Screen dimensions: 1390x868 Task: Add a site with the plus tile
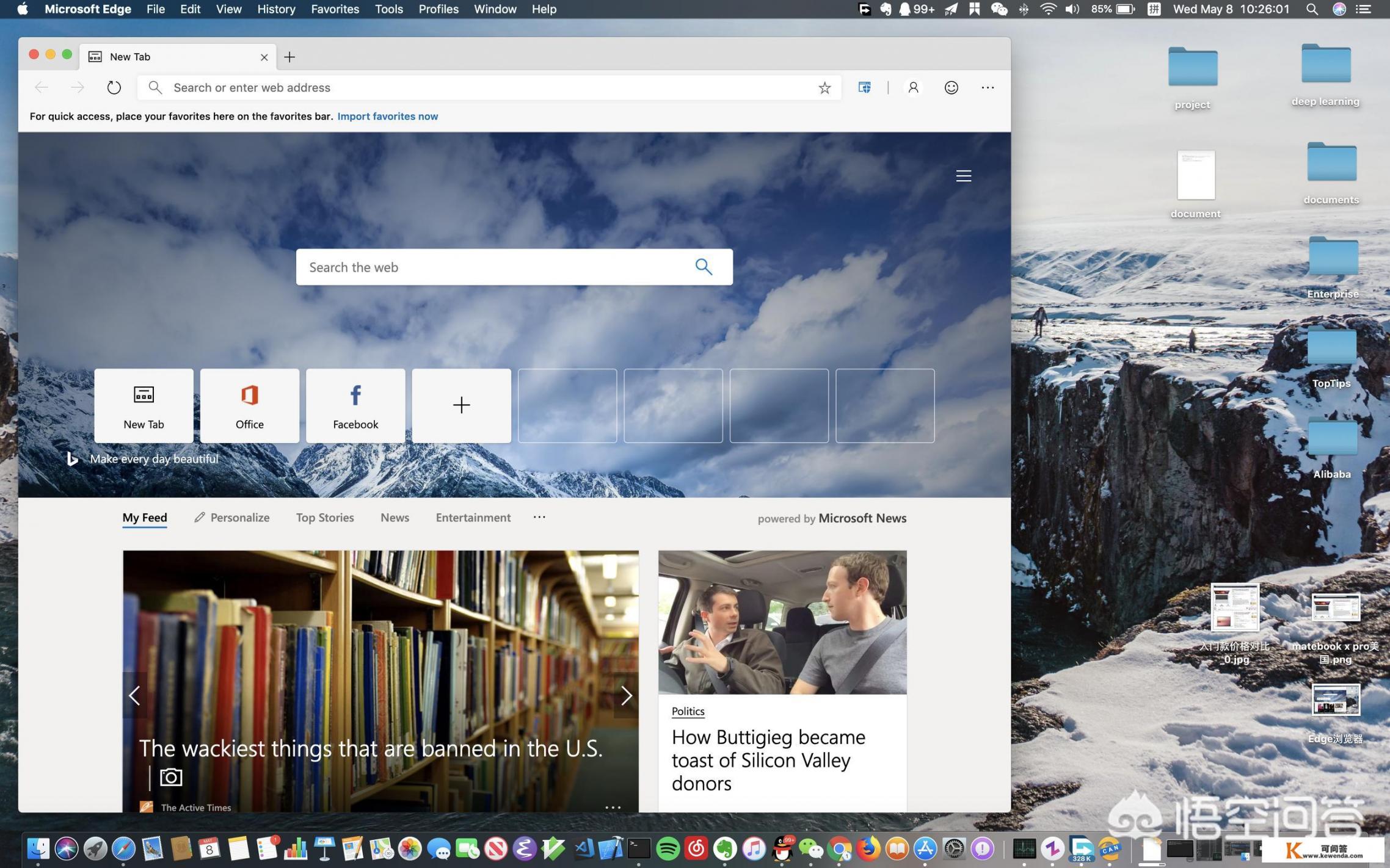click(462, 405)
